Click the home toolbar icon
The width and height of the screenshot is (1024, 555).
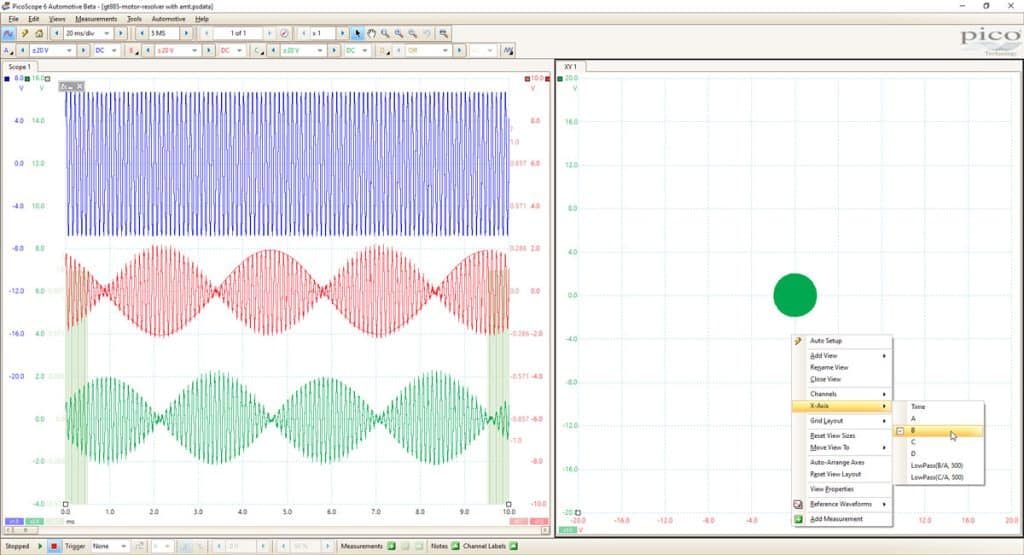tap(39, 33)
